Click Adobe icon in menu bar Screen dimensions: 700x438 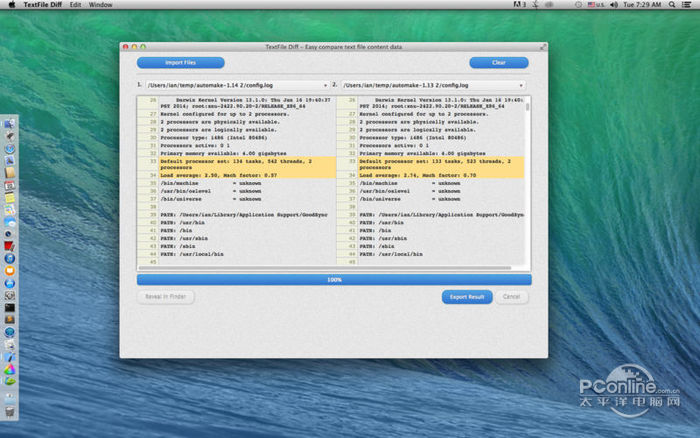tap(519, 4)
